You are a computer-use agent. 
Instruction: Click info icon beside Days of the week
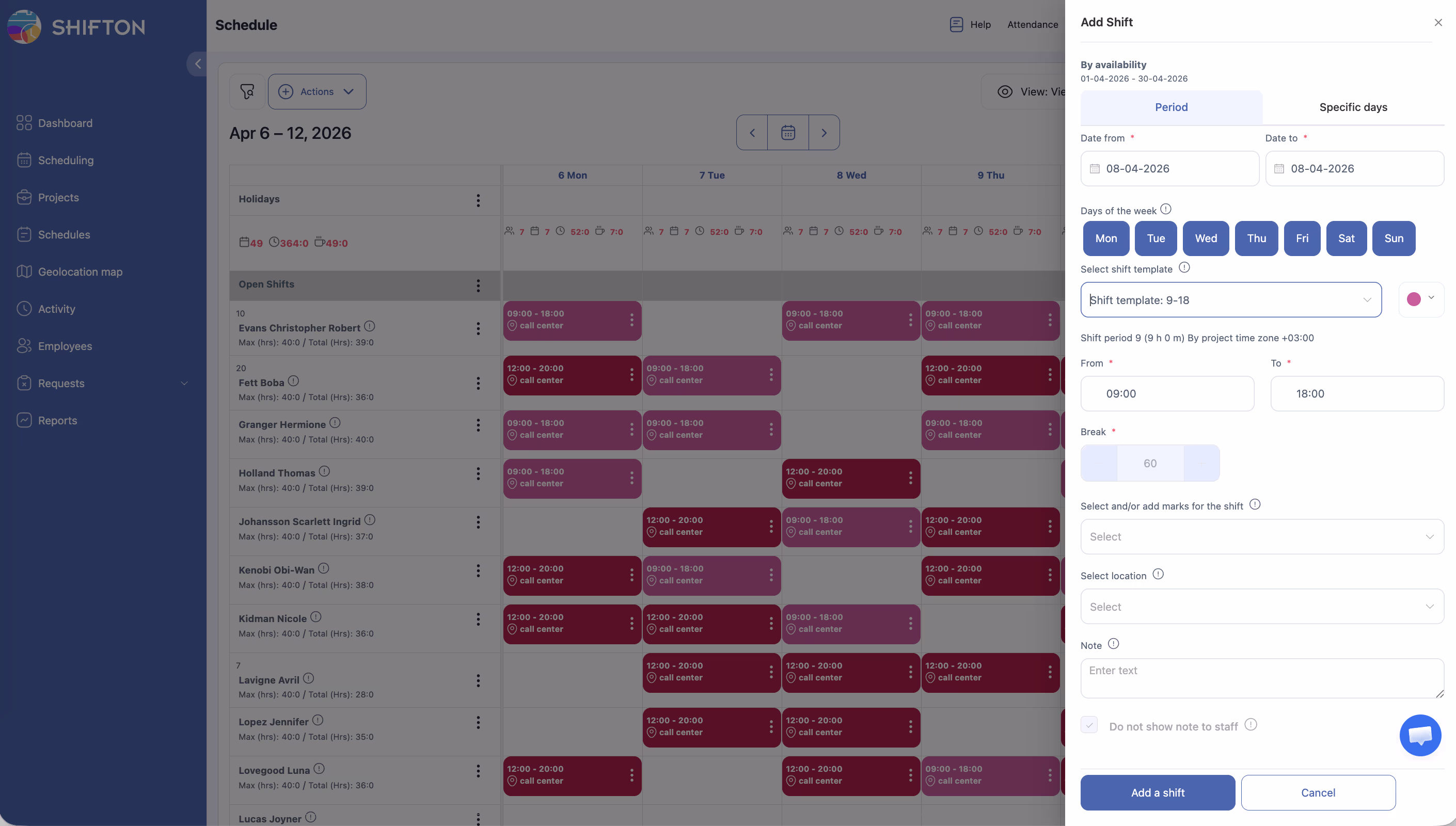tap(1166, 209)
